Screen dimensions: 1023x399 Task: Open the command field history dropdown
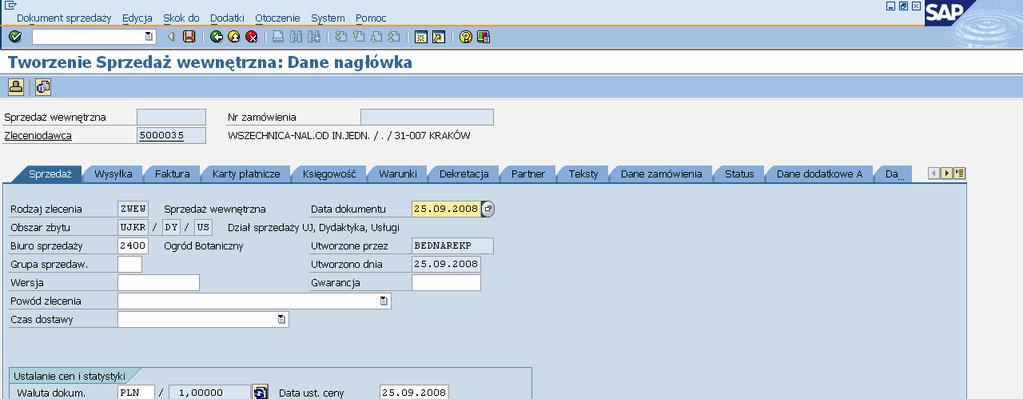click(x=149, y=37)
